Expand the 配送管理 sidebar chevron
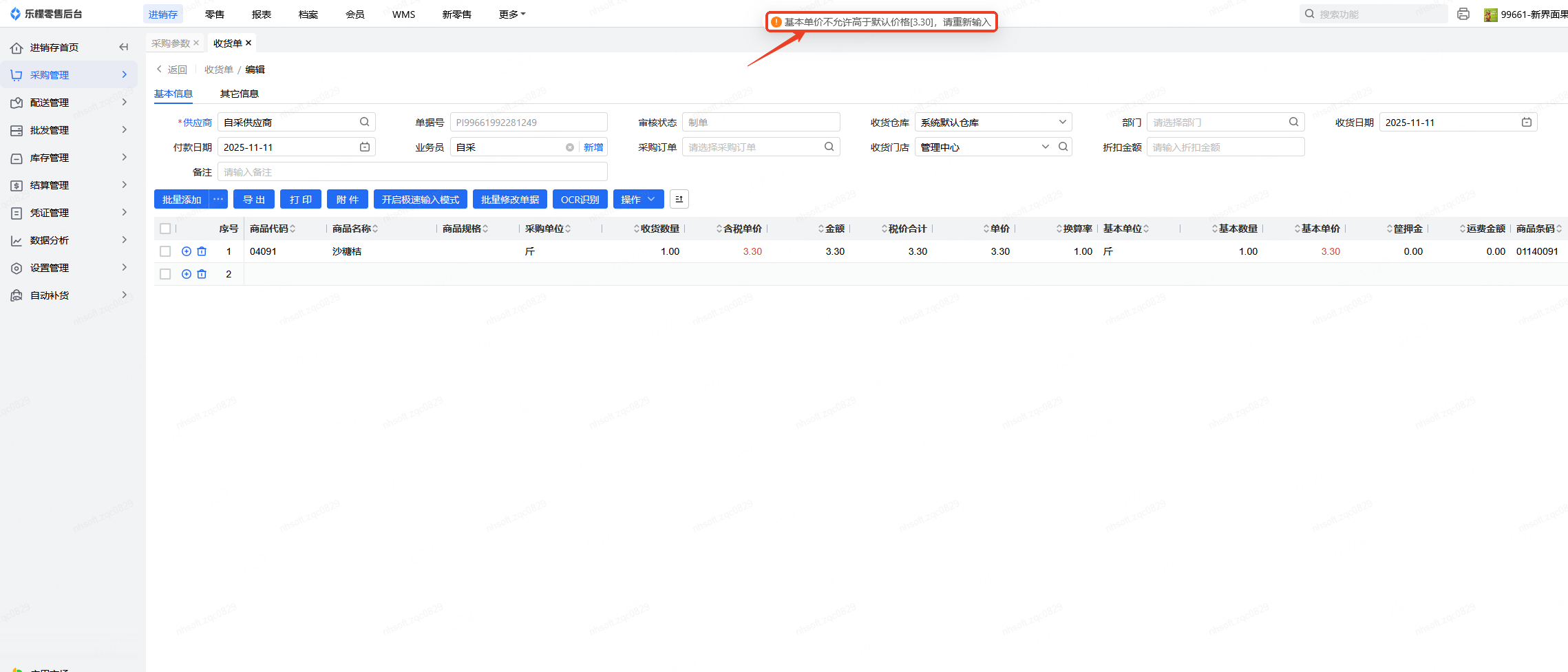 [125, 102]
